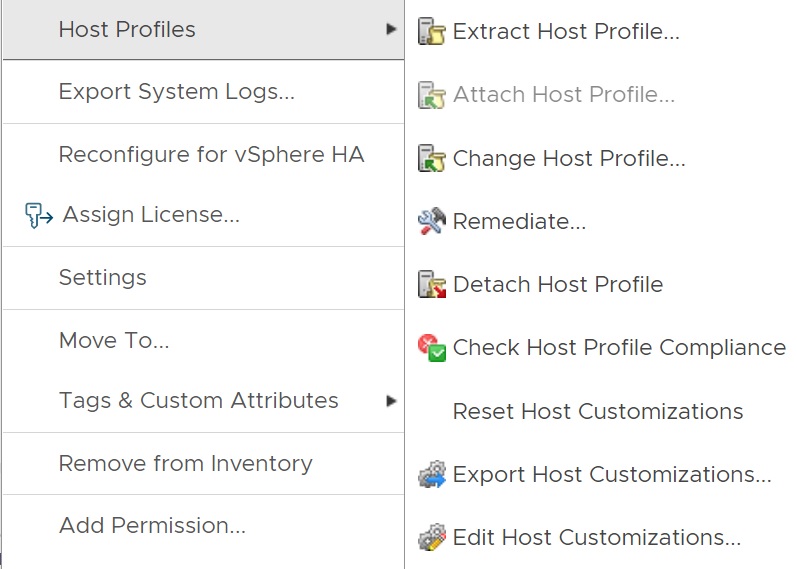This screenshot has width=797, height=569.
Task: Open Tags & Custom Attributes menu entry
Action: tap(198, 401)
